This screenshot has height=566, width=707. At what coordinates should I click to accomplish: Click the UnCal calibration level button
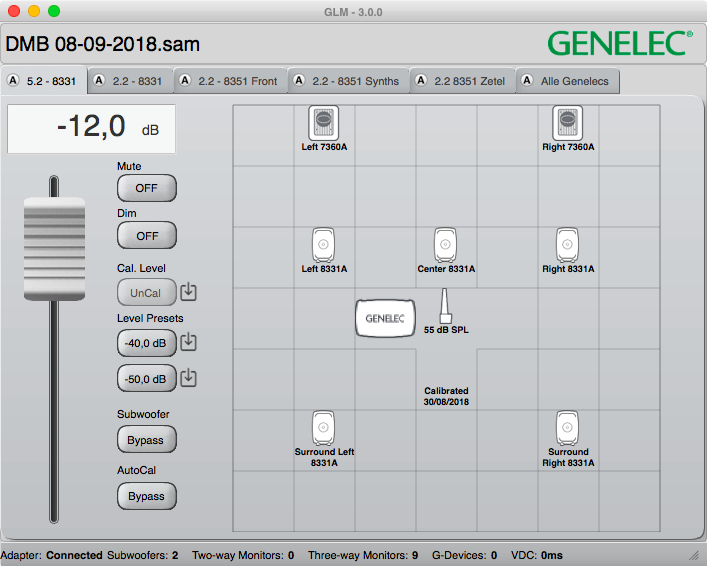147,293
